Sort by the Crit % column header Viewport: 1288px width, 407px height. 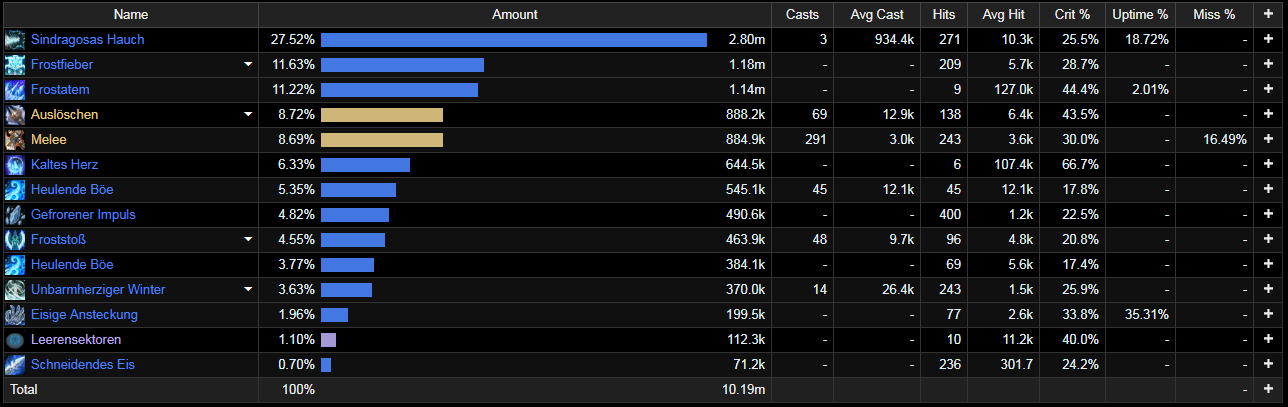[x=1071, y=14]
